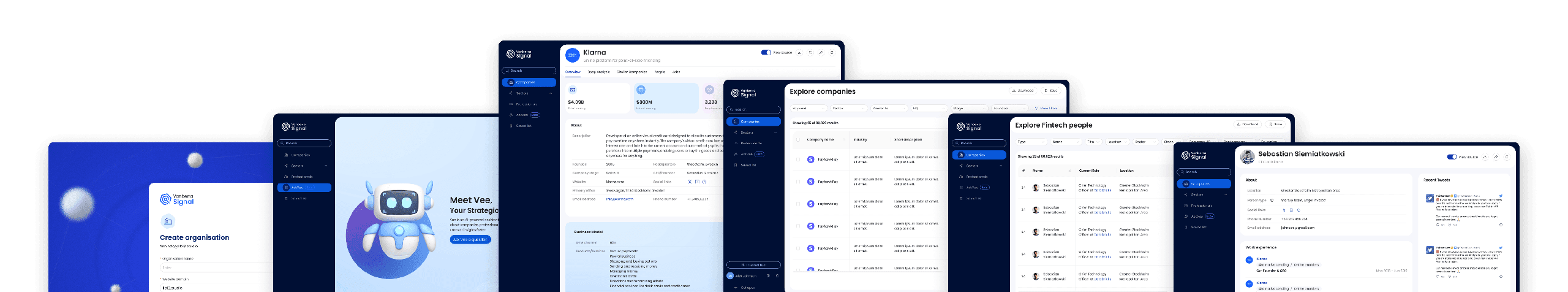
Task: Toggle View source switch in Klarna window
Action: tap(766, 53)
